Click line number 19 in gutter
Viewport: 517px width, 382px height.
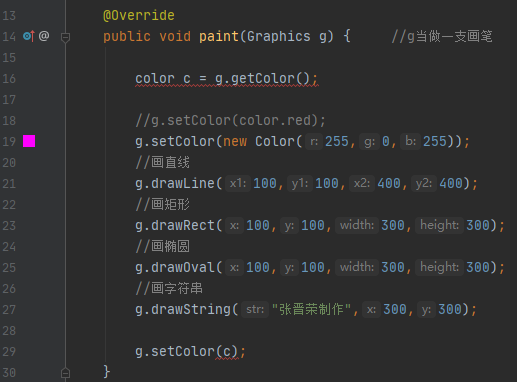pos(9,142)
